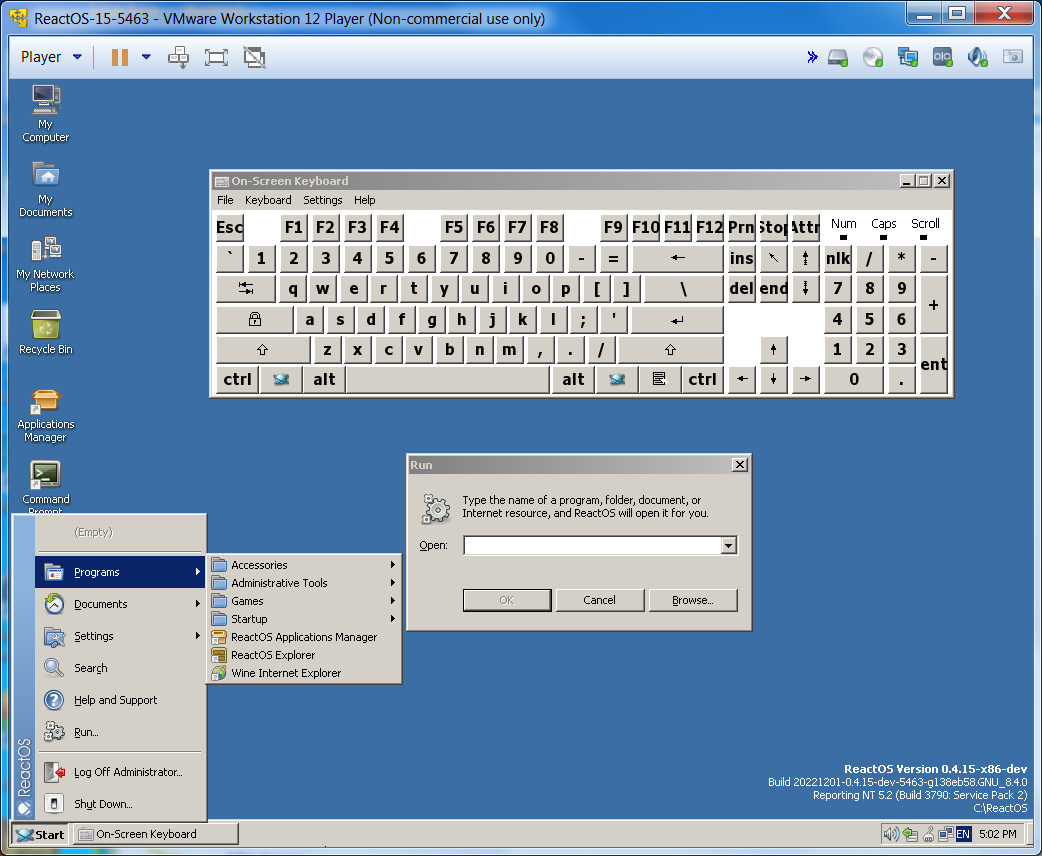Toggle the left ctrl key on On-Screen Keyboard

click(237, 379)
